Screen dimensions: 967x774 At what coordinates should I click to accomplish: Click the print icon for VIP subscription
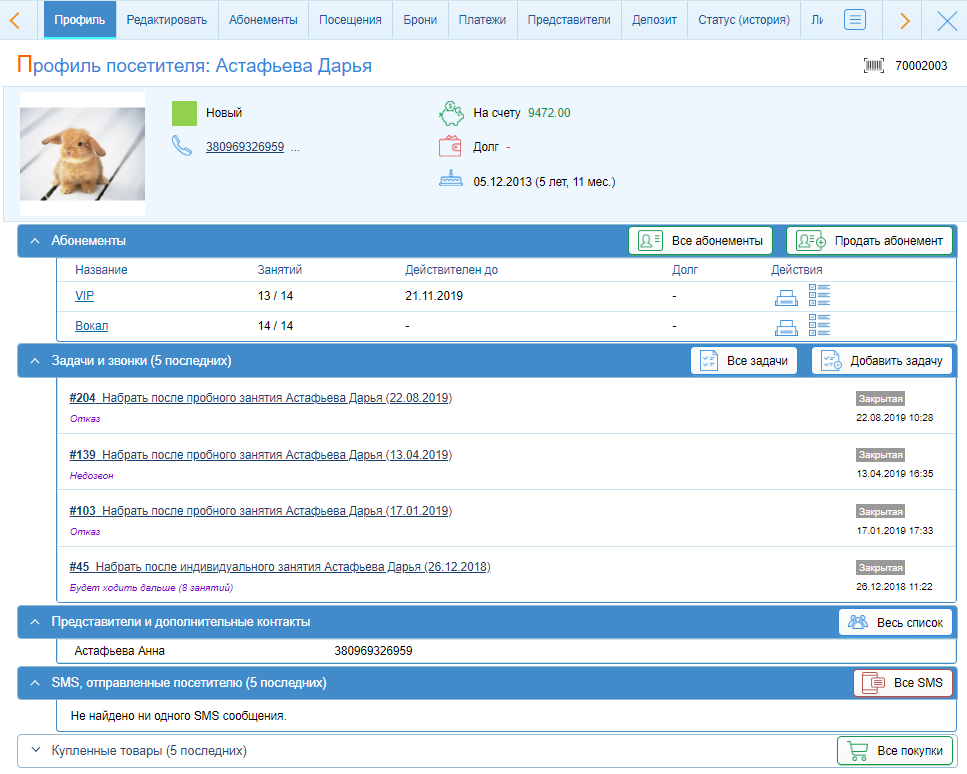(786, 297)
